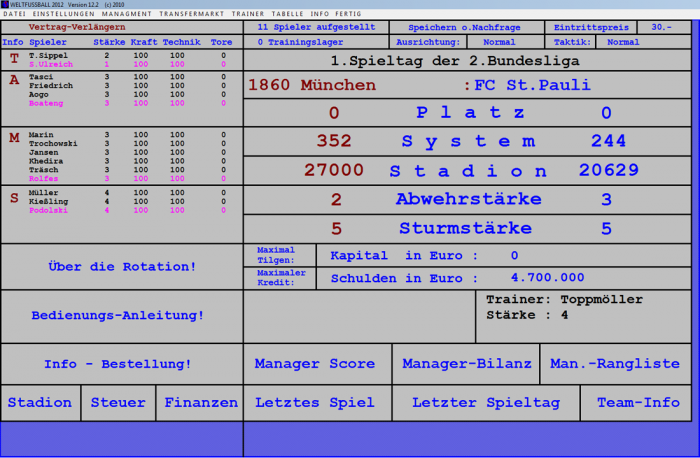
Task: Click the 352 system value
Action: pos(334,141)
